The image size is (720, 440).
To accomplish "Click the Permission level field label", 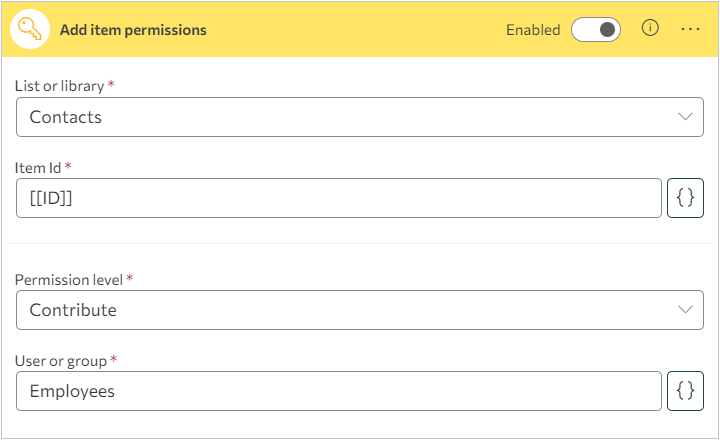I will (69, 280).
